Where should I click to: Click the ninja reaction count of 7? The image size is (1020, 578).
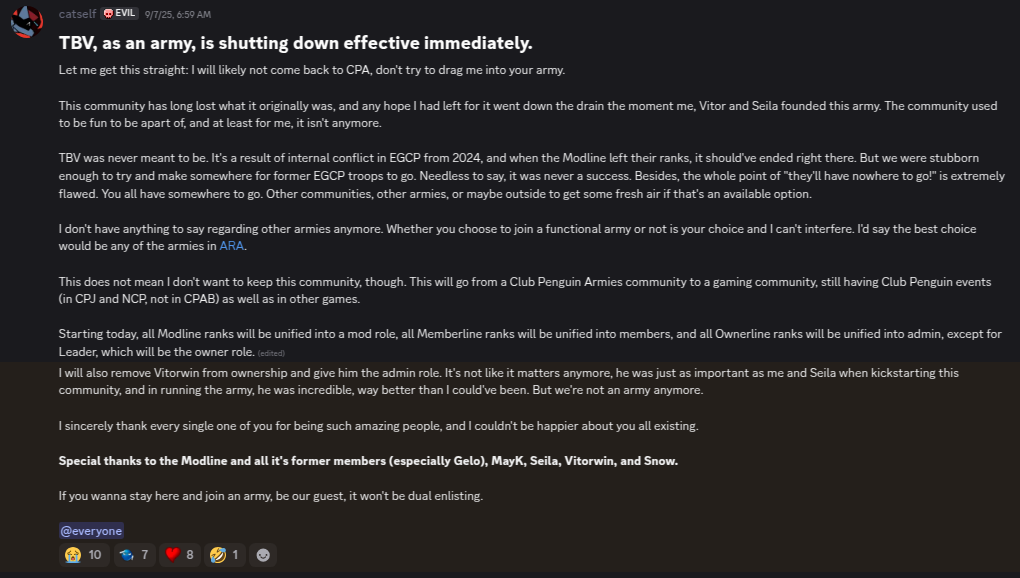144,555
